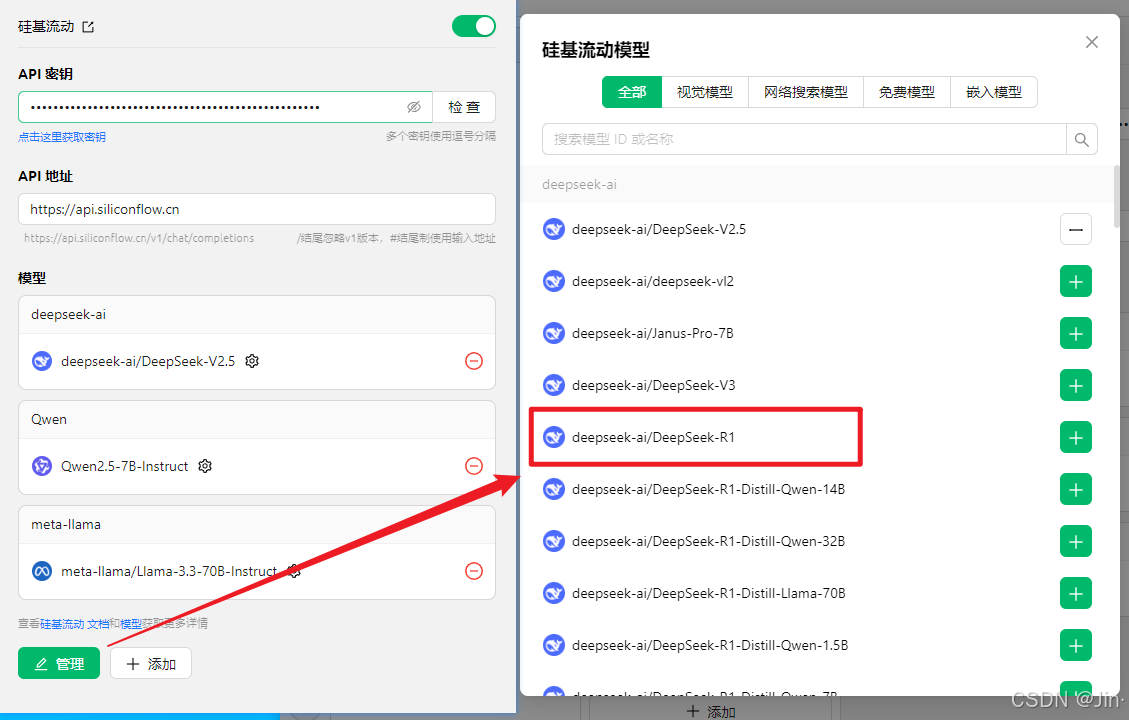1129x720 pixels.
Task: Add the DeepSeek-R1-Distill-Qwen-1.5B model
Action: [1076, 646]
